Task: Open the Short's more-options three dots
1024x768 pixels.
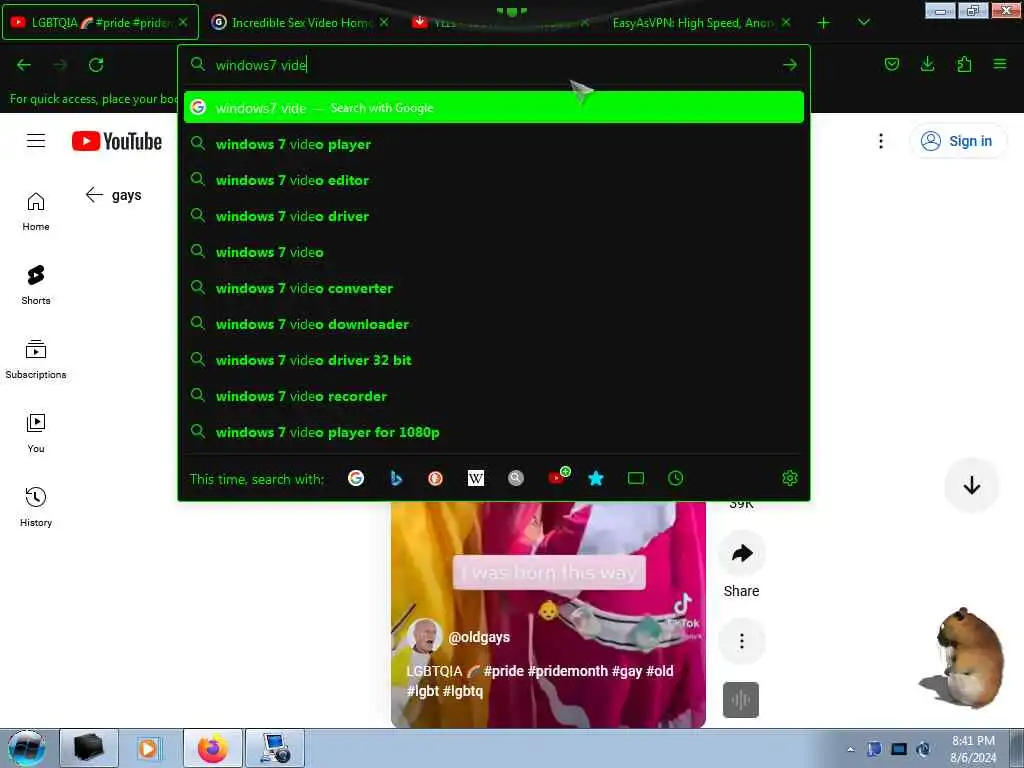Action: [x=742, y=641]
